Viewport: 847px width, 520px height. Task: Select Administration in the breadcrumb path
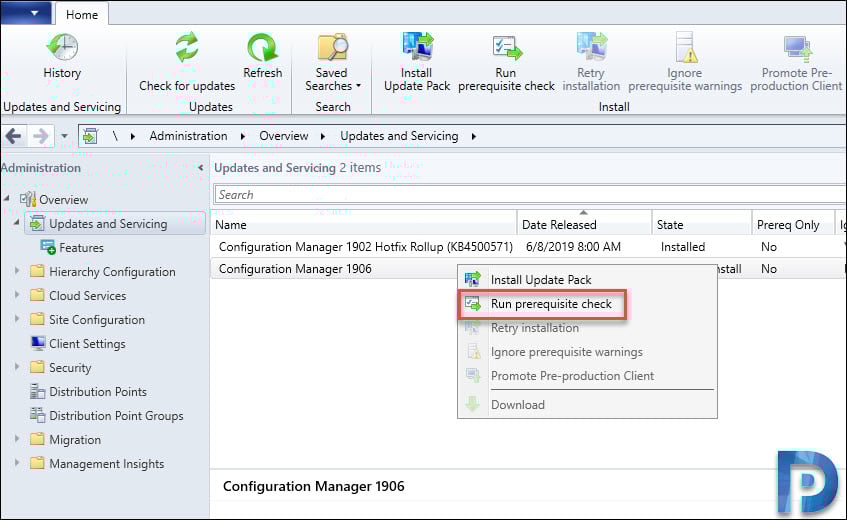[188, 136]
